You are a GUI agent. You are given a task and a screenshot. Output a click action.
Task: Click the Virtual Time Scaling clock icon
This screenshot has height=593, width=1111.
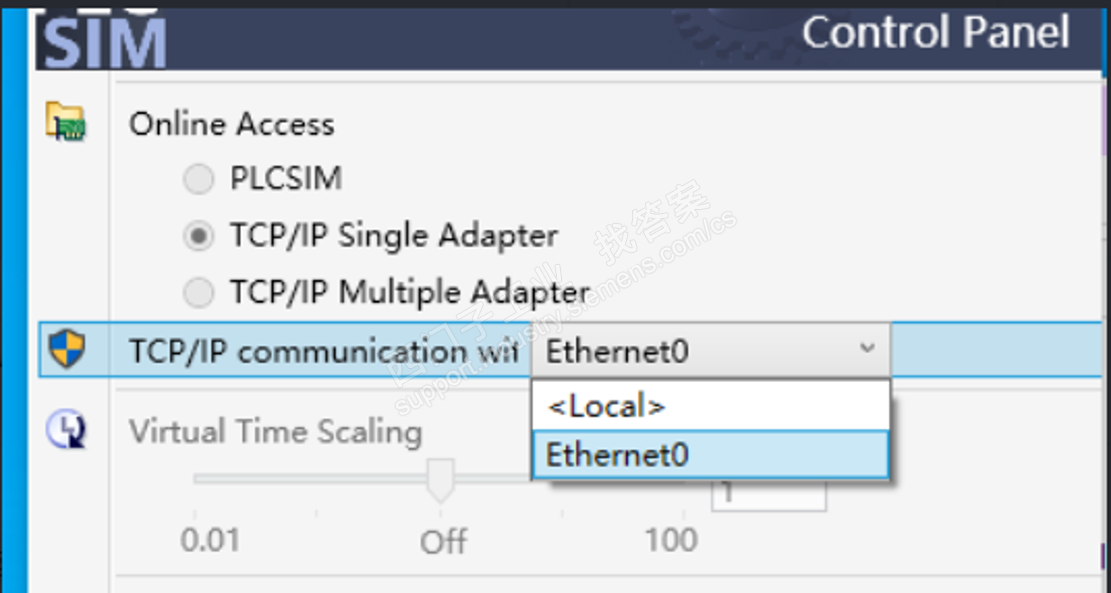pyautogui.click(x=67, y=430)
